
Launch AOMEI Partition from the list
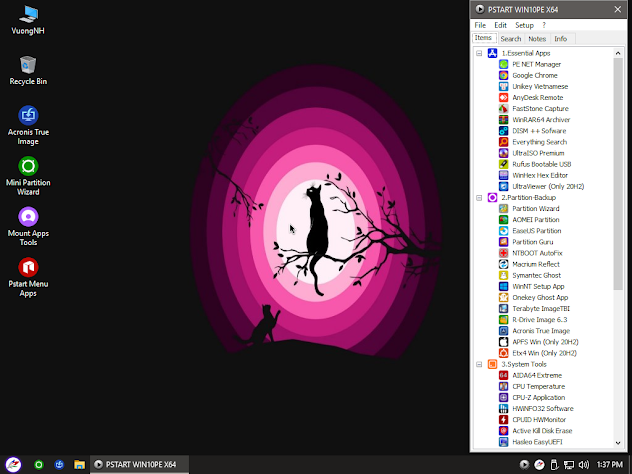pos(535,220)
